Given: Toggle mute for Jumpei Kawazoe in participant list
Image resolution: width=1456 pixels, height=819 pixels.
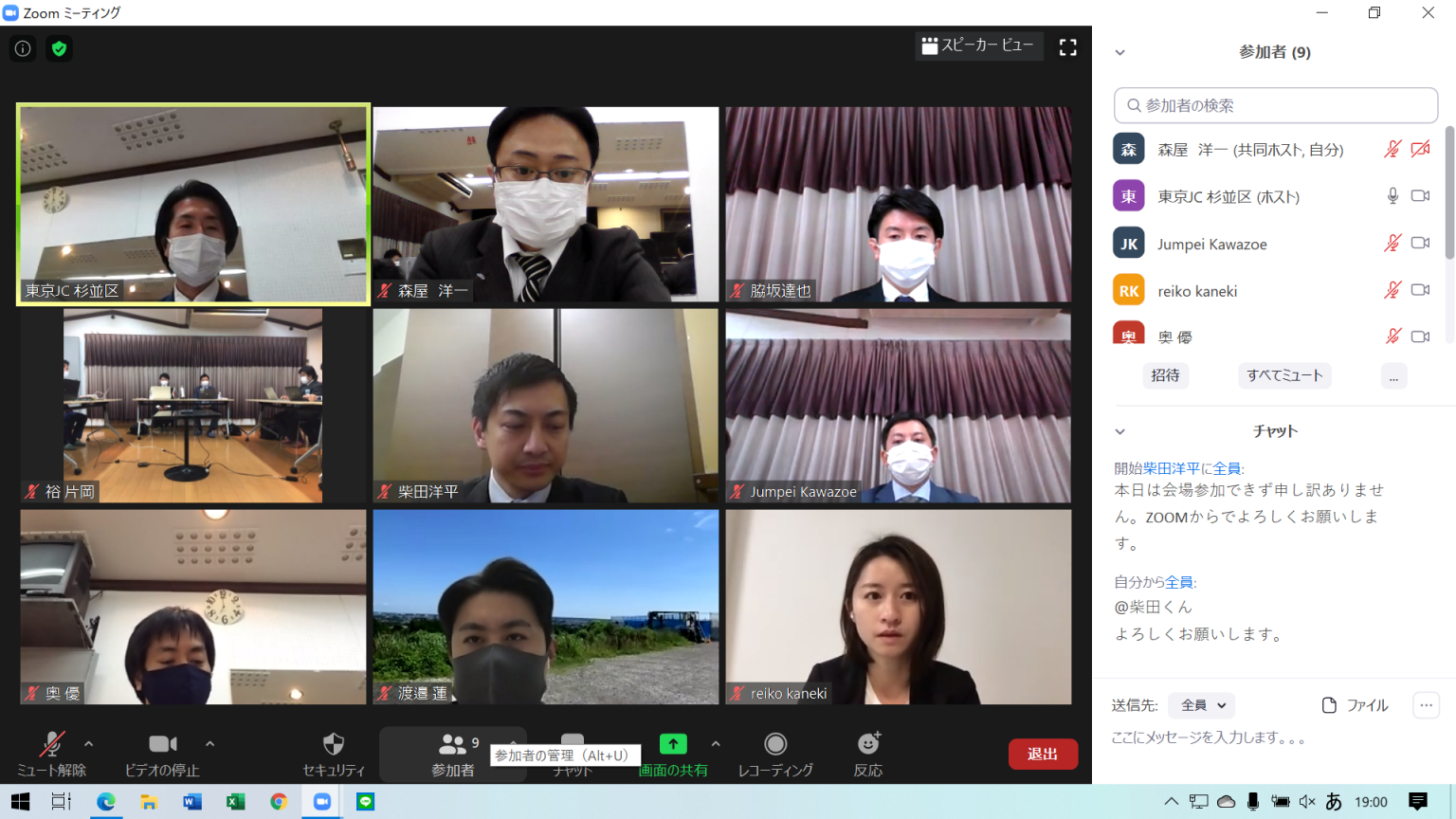Looking at the screenshot, I should [x=1392, y=244].
